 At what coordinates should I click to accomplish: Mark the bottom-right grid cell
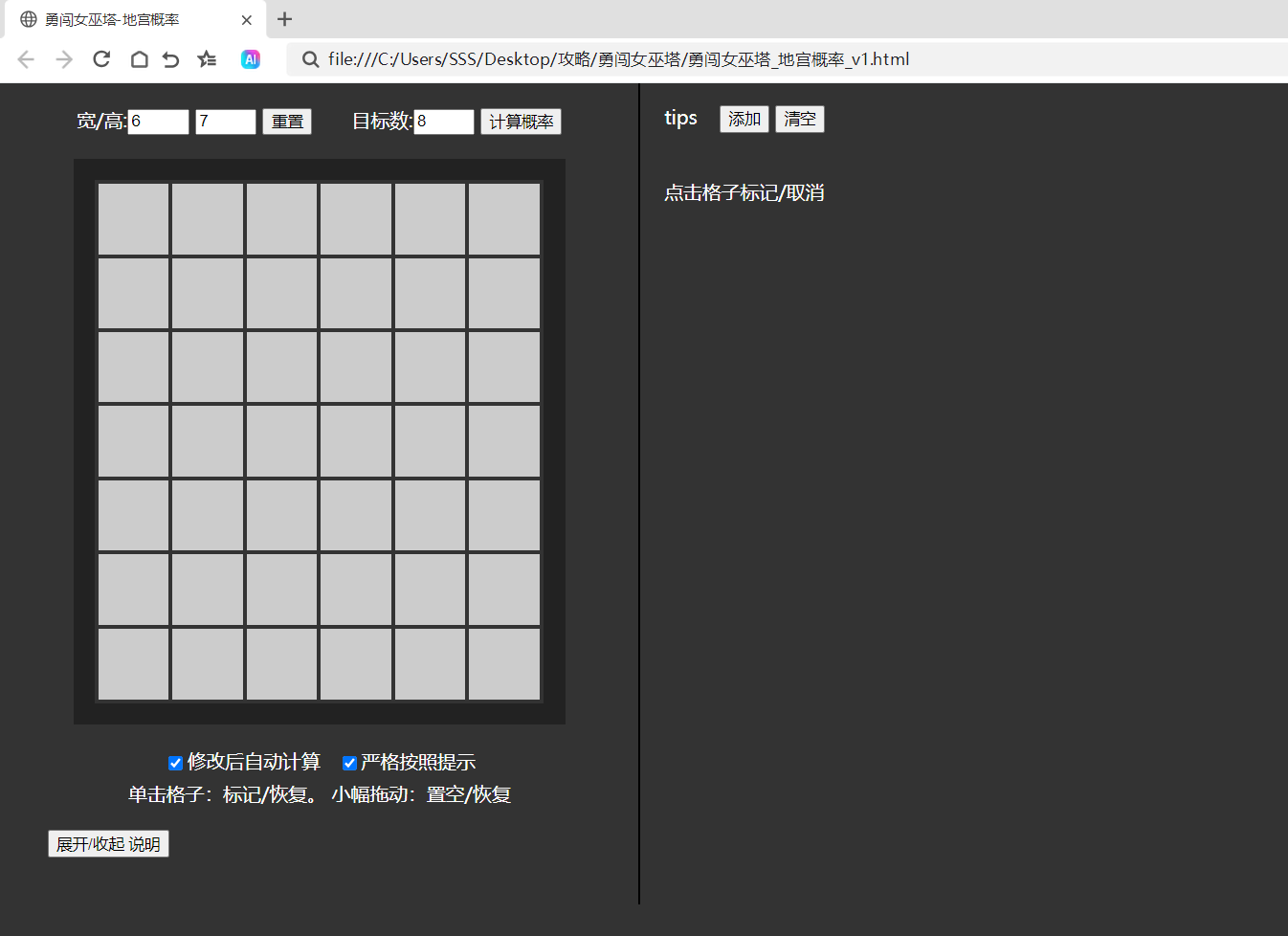pyautogui.click(x=504, y=664)
